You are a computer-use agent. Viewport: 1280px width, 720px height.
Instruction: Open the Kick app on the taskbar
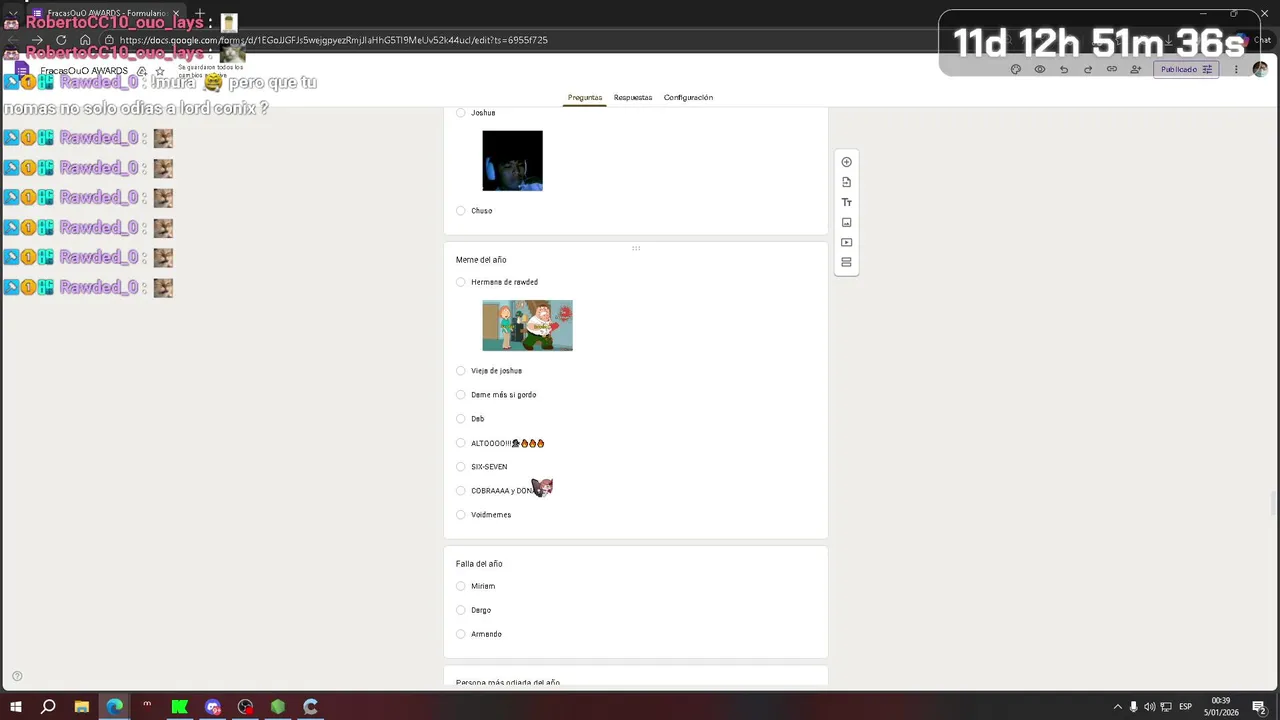pyautogui.click(x=180, y=707)
